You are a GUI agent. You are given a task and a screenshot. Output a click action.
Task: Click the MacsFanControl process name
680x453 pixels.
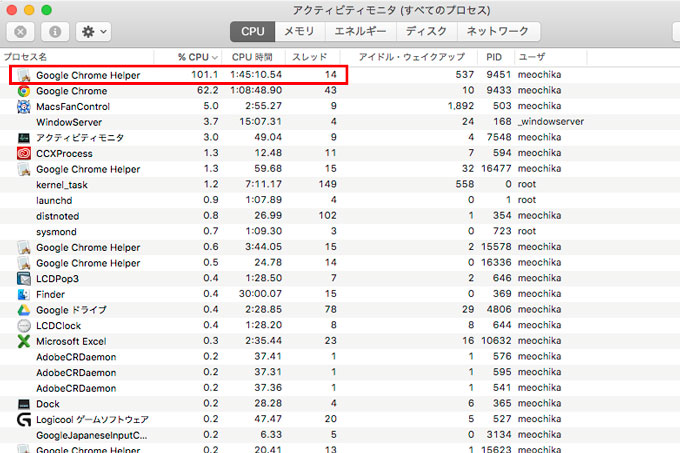[x=73, y=107]
